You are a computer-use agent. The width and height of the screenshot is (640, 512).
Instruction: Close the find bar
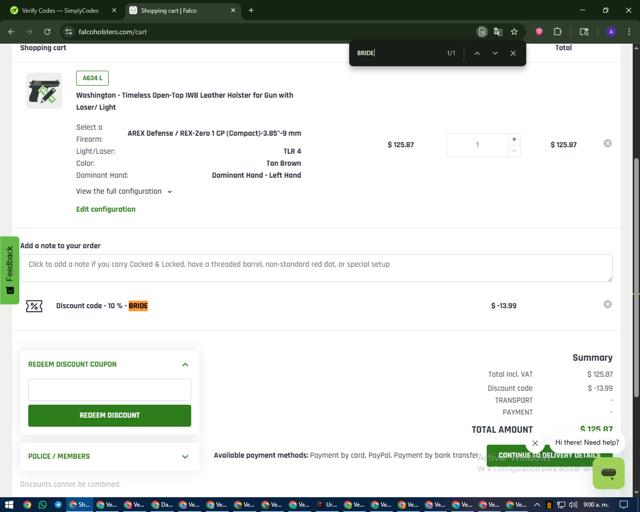(513, 53)
